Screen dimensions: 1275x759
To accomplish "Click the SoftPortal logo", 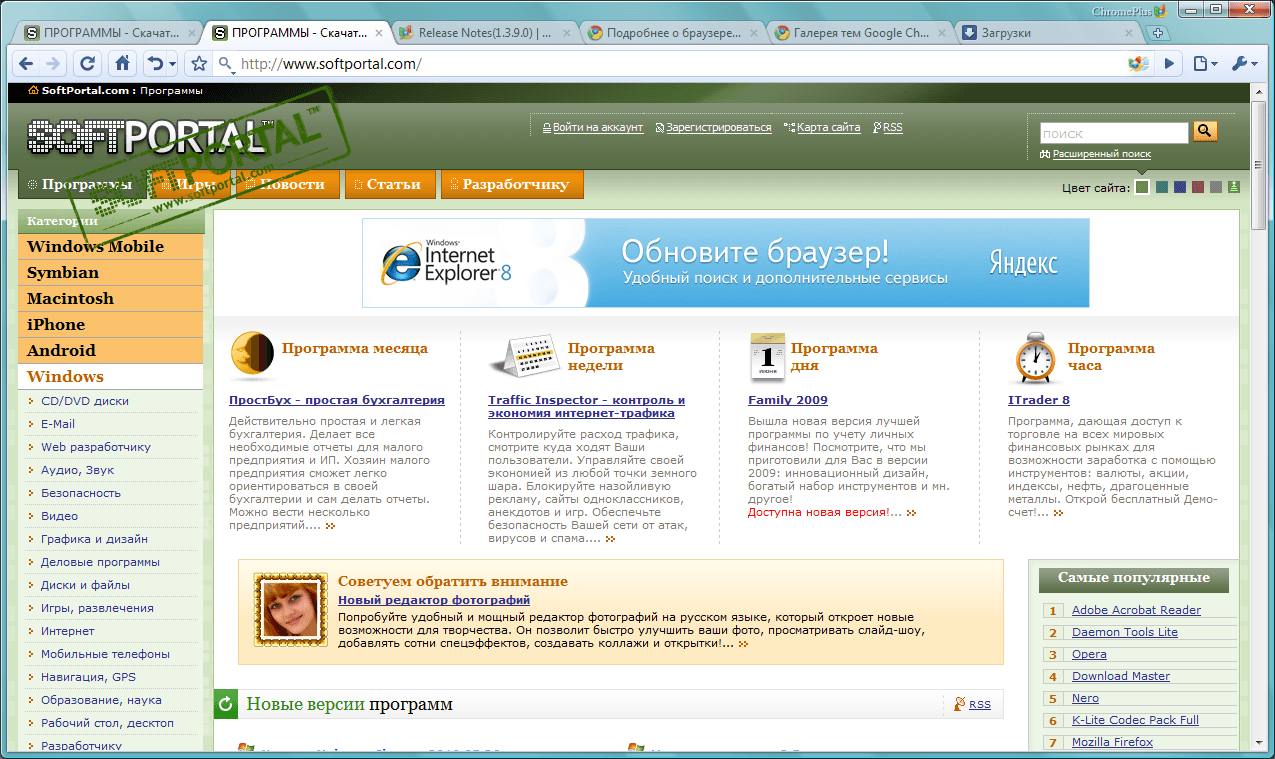I will tap(150, 138).
